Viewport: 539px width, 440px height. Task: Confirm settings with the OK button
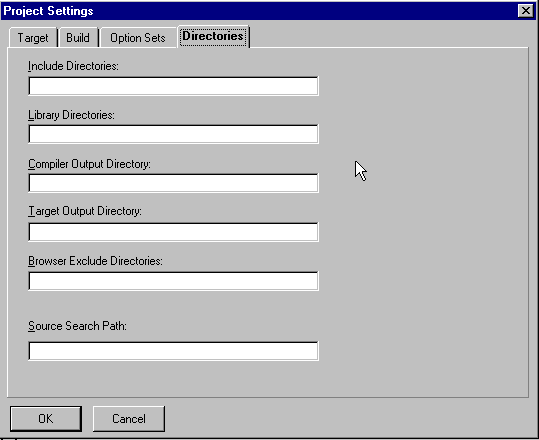(x=46, y=419)
